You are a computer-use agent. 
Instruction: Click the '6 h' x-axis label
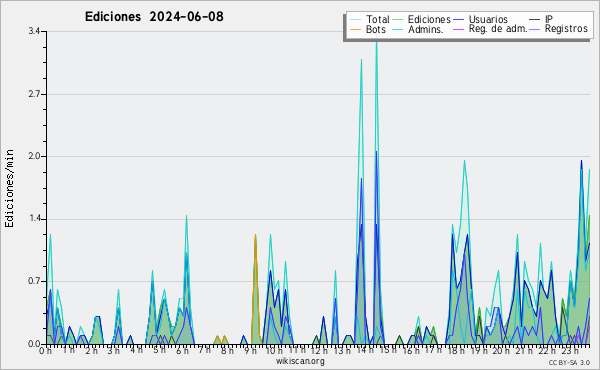[182, 351]
